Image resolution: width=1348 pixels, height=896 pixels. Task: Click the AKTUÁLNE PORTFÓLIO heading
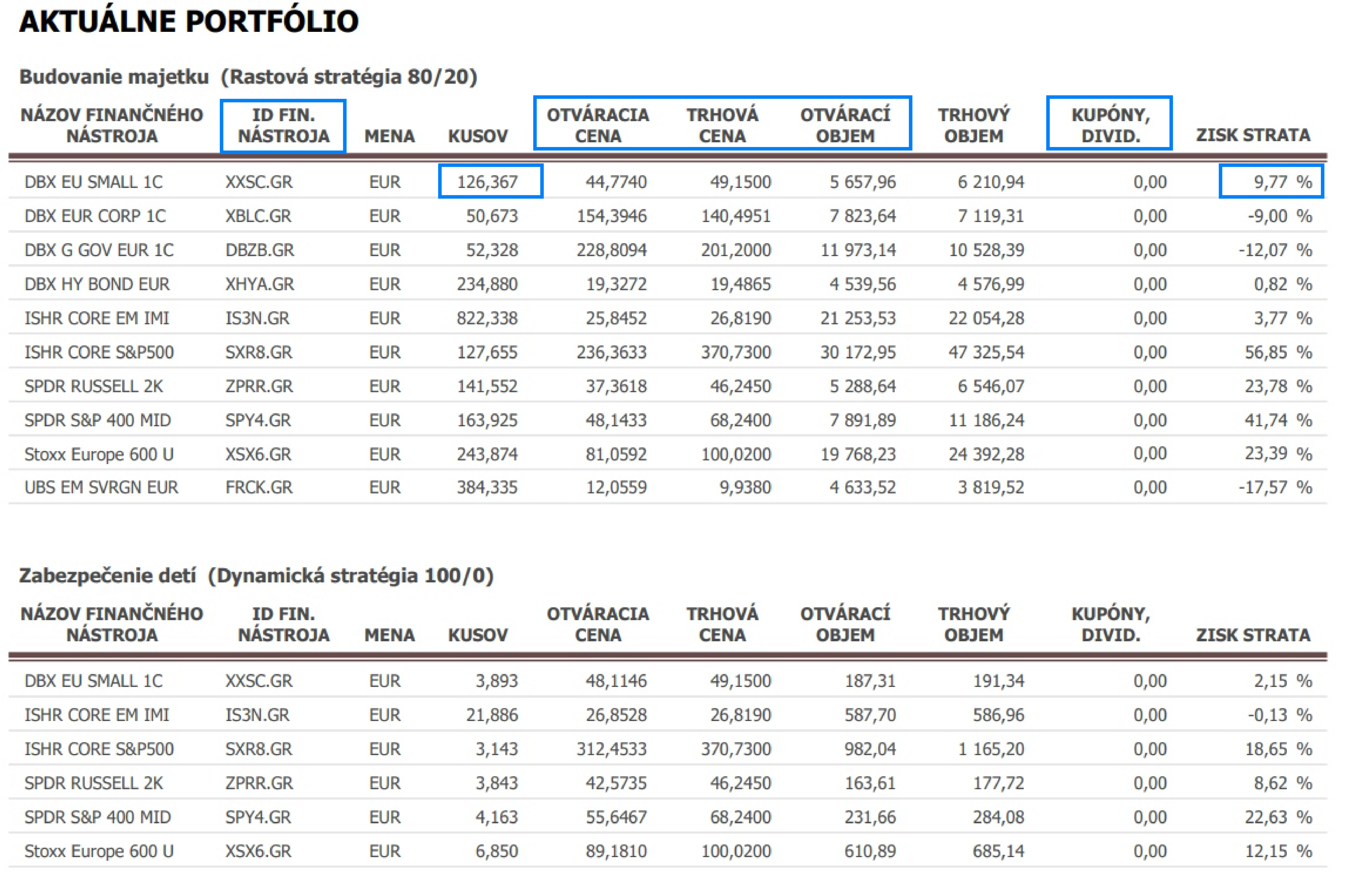[188, 22]
